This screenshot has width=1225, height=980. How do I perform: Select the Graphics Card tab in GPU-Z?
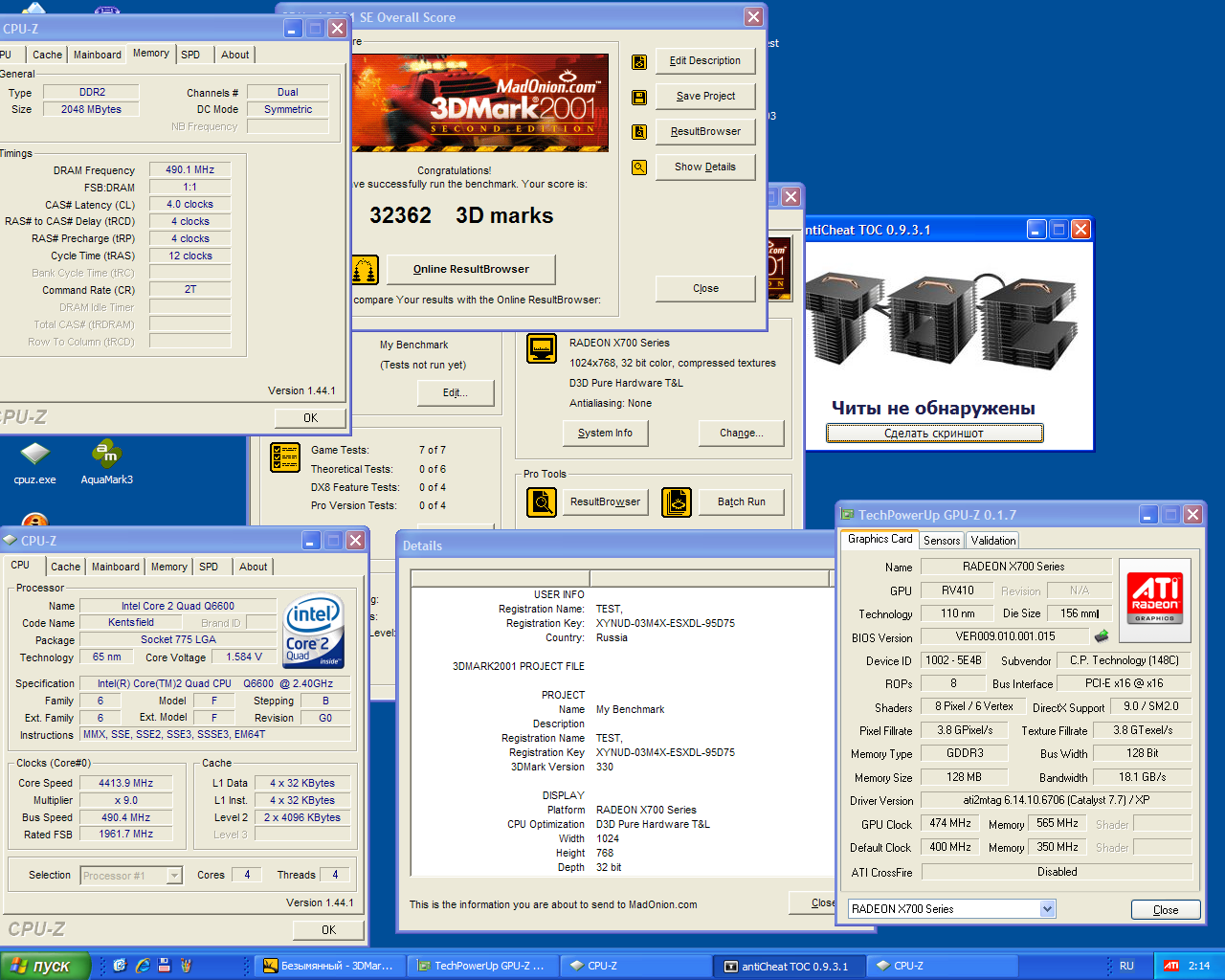click(x=880, y=539)
